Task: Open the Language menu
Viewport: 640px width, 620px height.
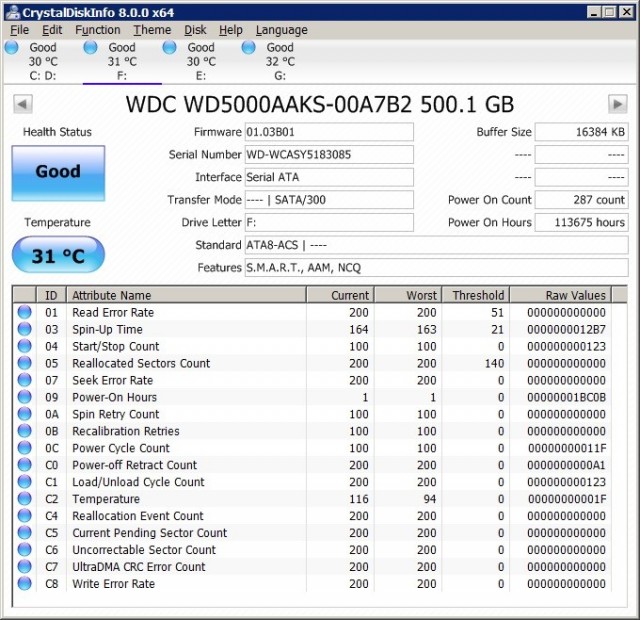Action: tap(282, 30)
